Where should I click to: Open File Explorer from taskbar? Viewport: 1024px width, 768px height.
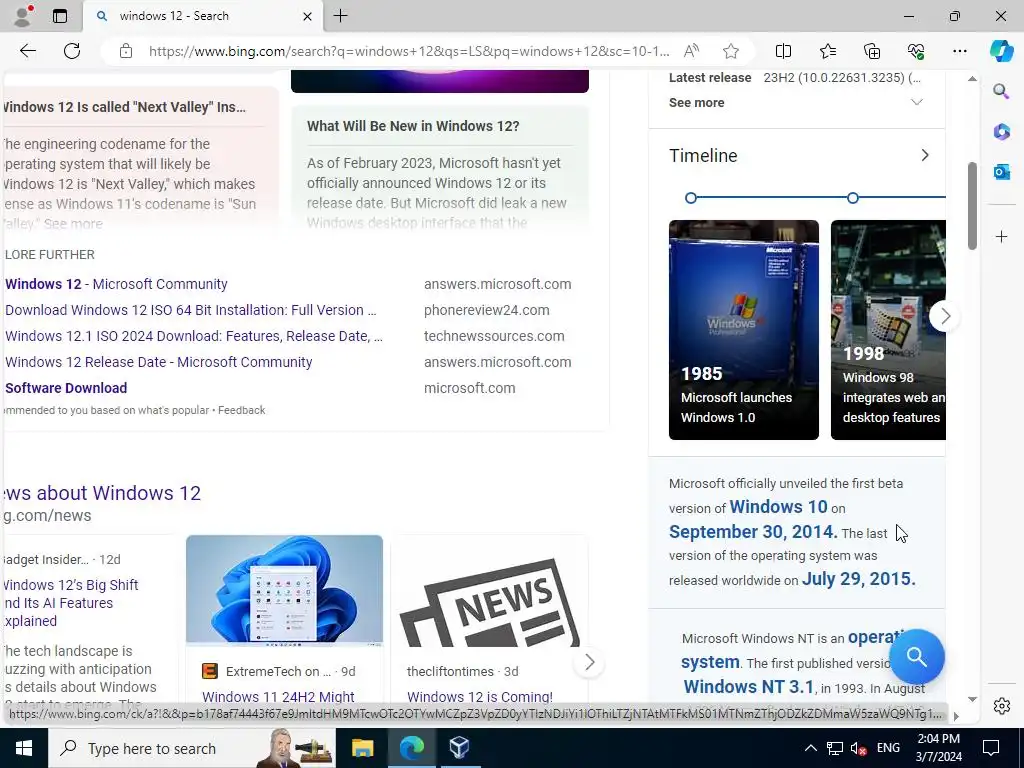362,748
